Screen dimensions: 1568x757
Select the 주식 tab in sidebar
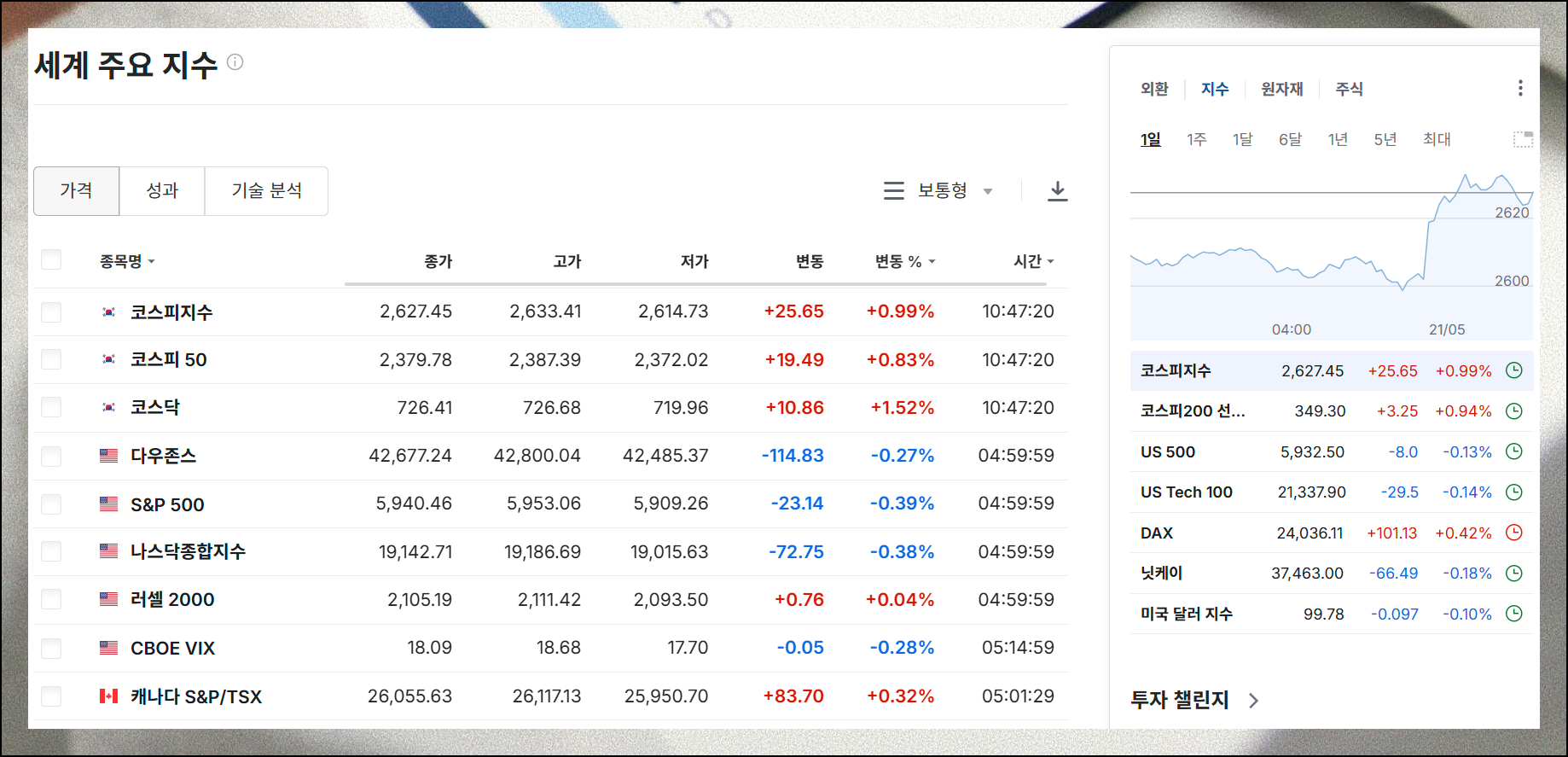click(1349, 89)
